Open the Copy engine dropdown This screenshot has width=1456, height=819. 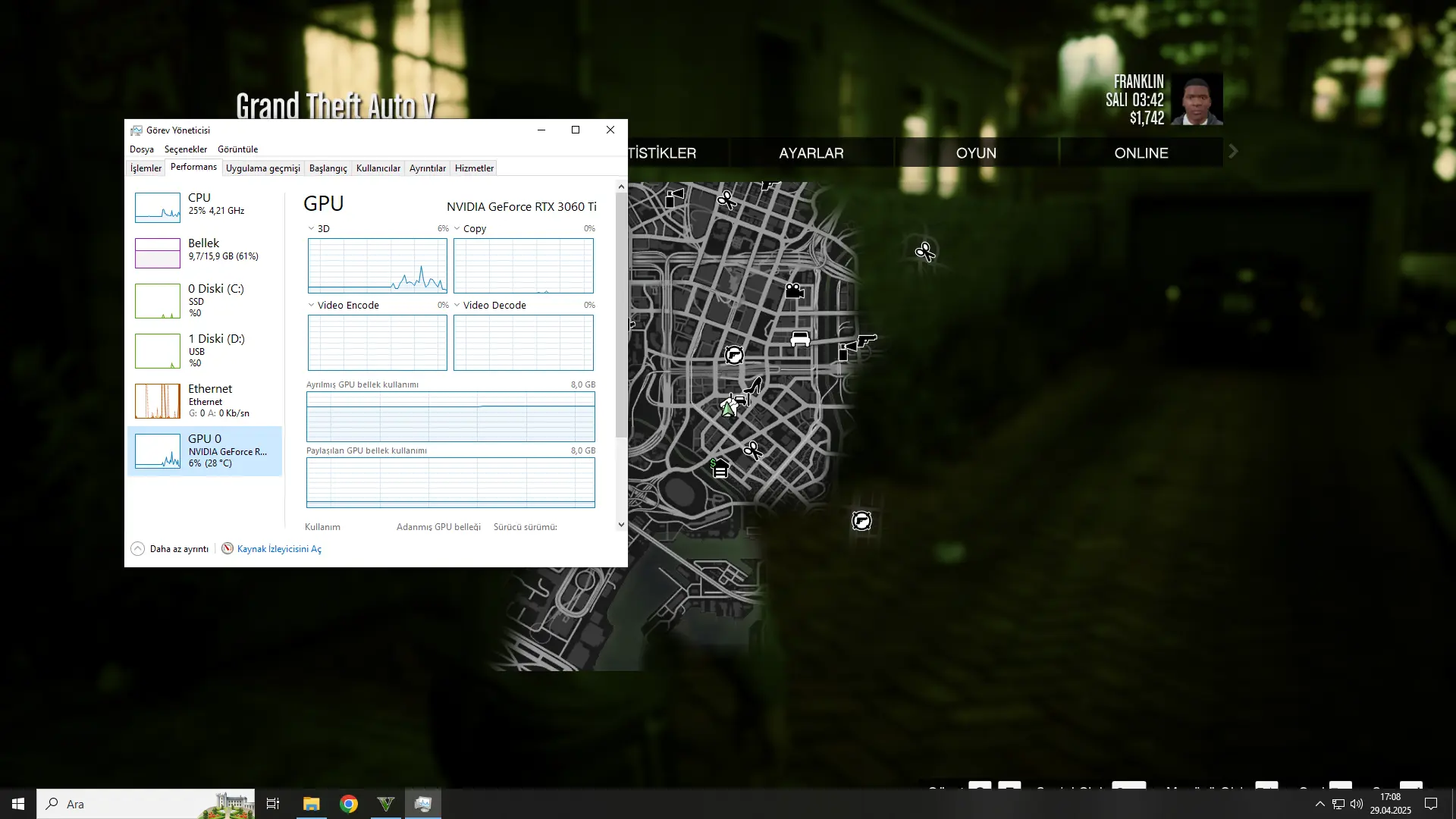click(x=457, y=228)
